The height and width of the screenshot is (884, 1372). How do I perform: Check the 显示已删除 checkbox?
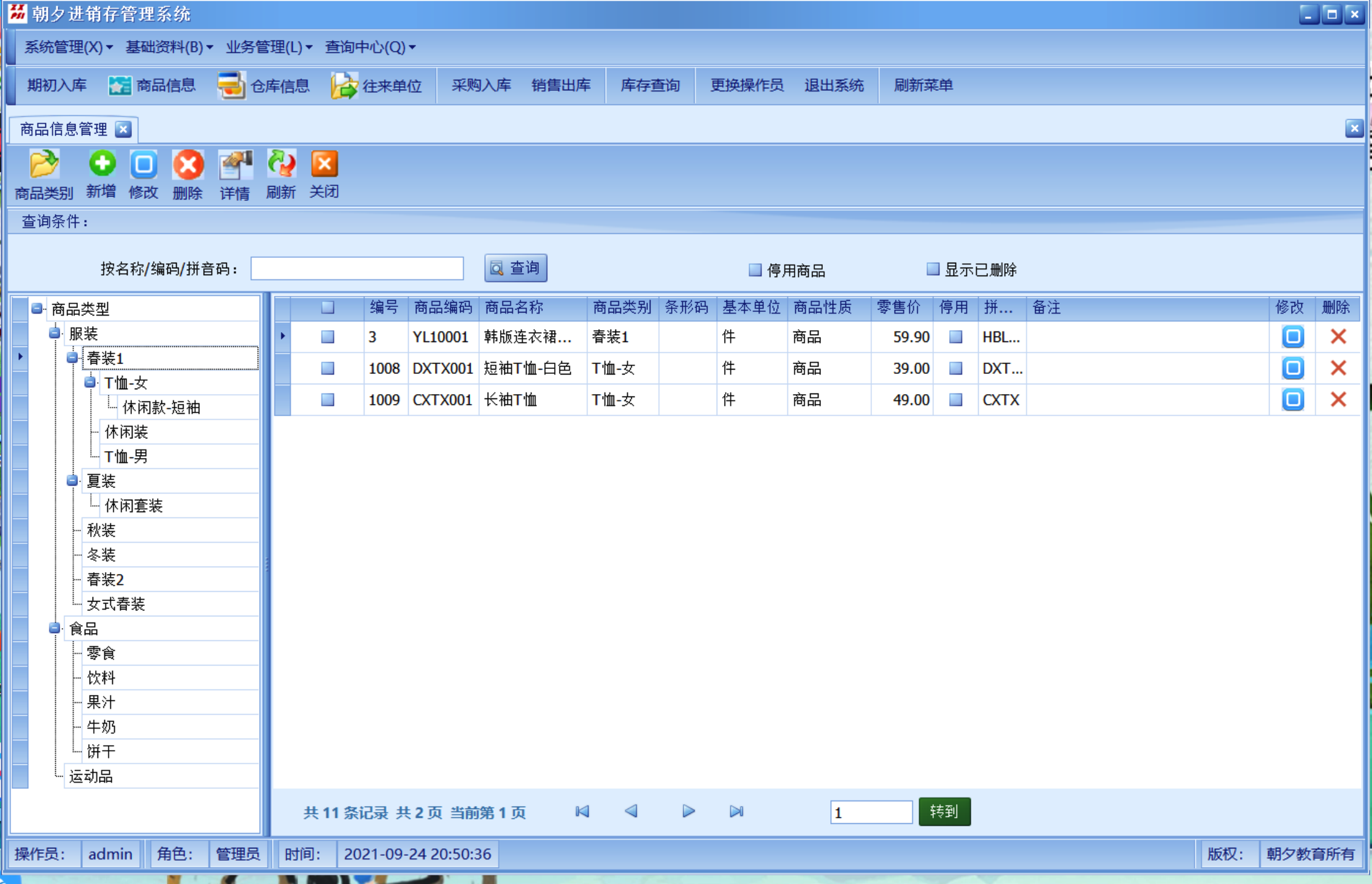pyautogui.click(x=933, y=269)
